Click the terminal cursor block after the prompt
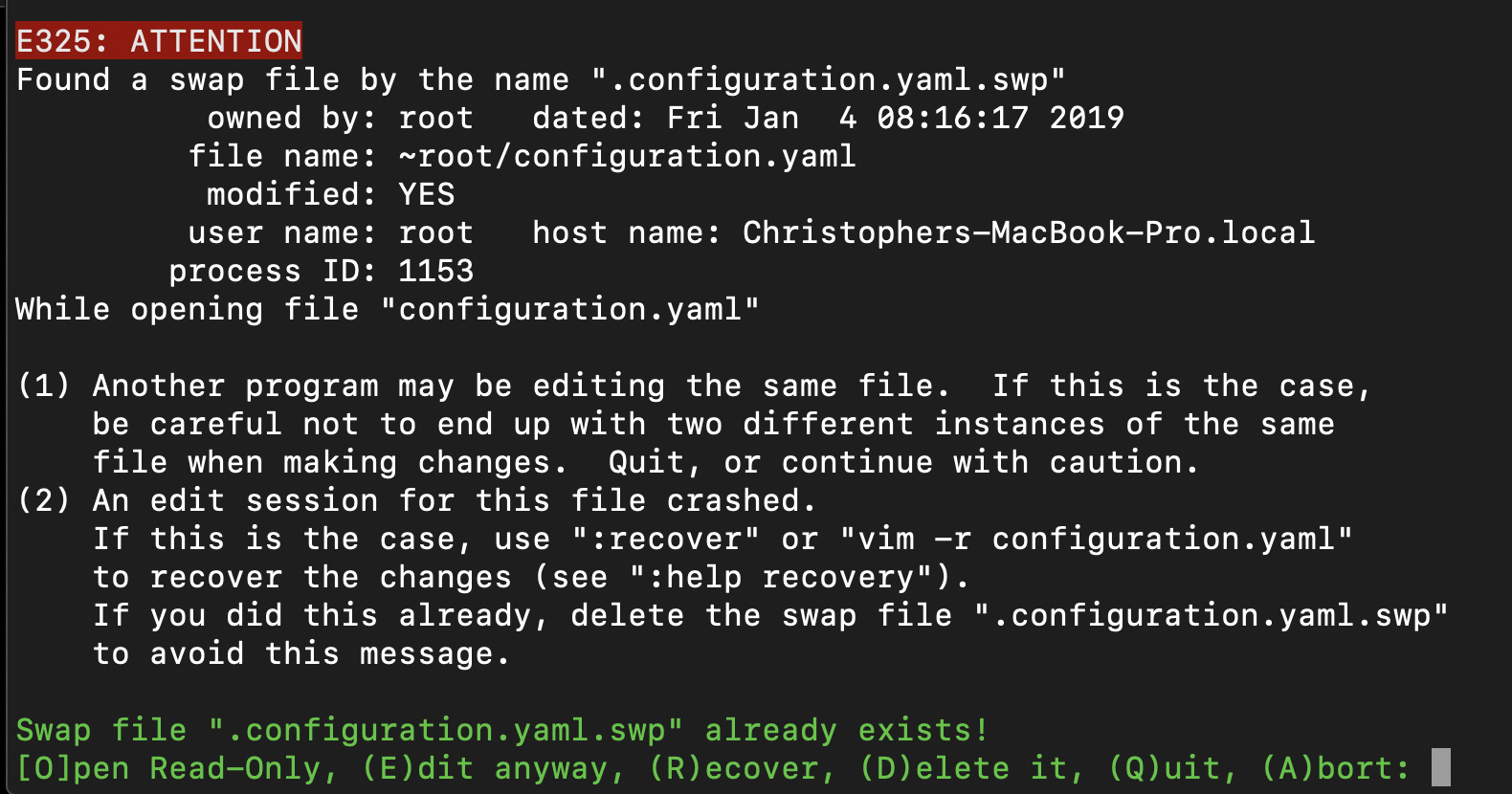The width and height of the screenshot is (1512, 794). [1440, 767]
